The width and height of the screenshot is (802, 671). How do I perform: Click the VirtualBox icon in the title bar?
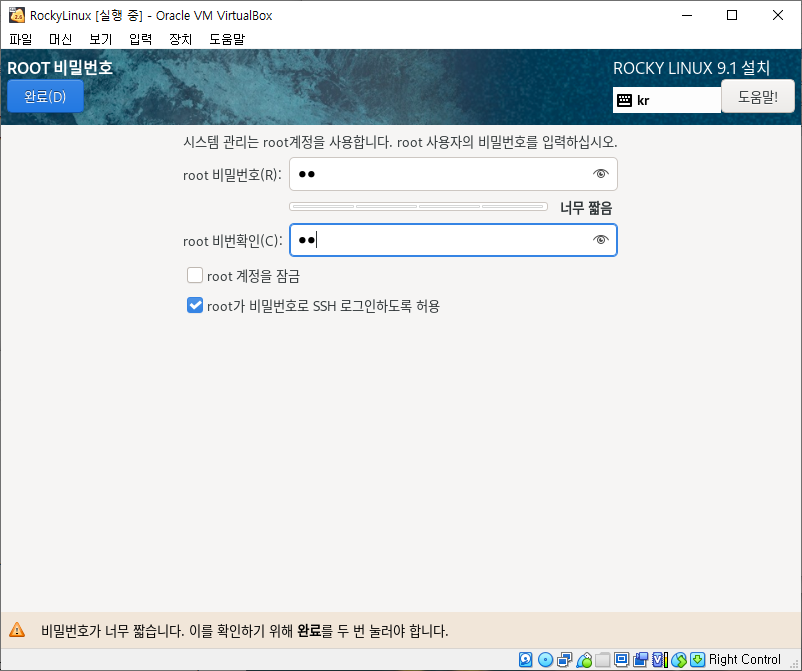pyautogui.click(x=16, y=15)
